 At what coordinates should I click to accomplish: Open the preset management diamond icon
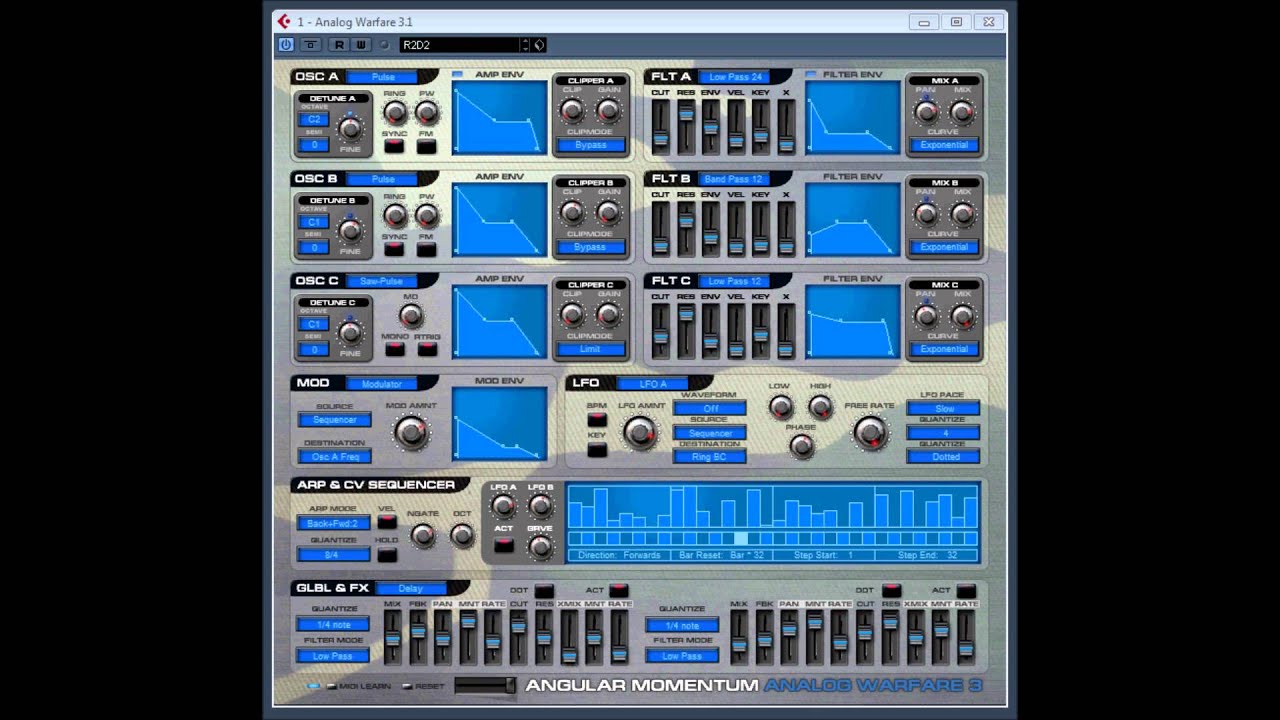[539, 45]
